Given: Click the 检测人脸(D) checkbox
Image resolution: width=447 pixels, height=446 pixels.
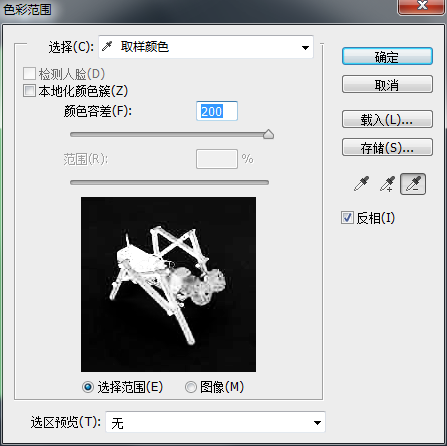Looking at the screenshot, I should coord(29,74).
